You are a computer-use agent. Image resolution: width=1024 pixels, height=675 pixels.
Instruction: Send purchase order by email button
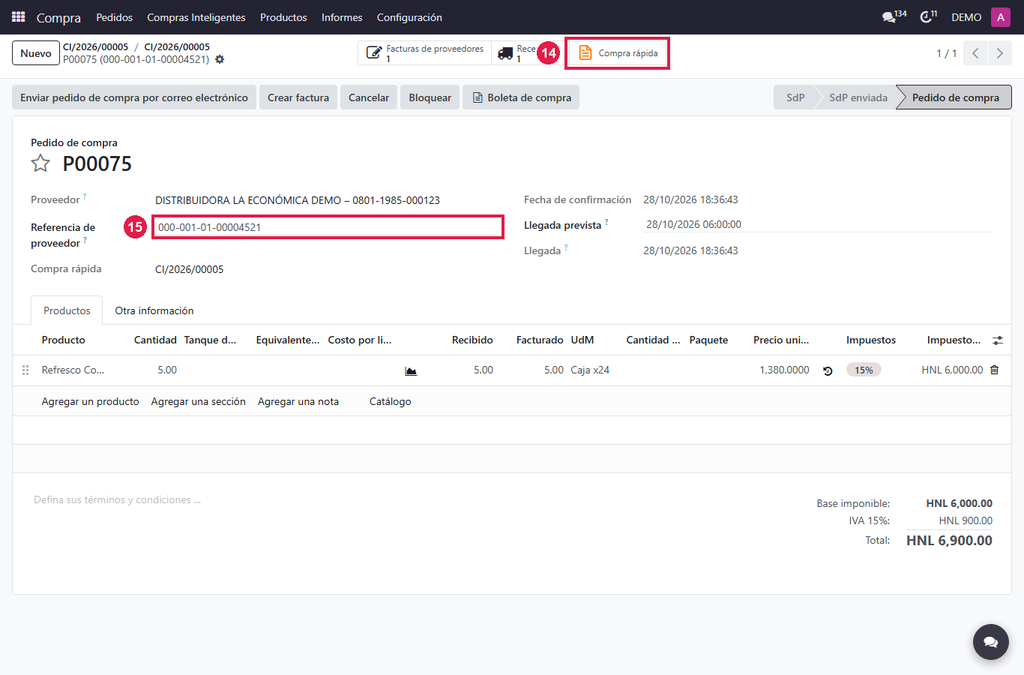tap(134, 98)
